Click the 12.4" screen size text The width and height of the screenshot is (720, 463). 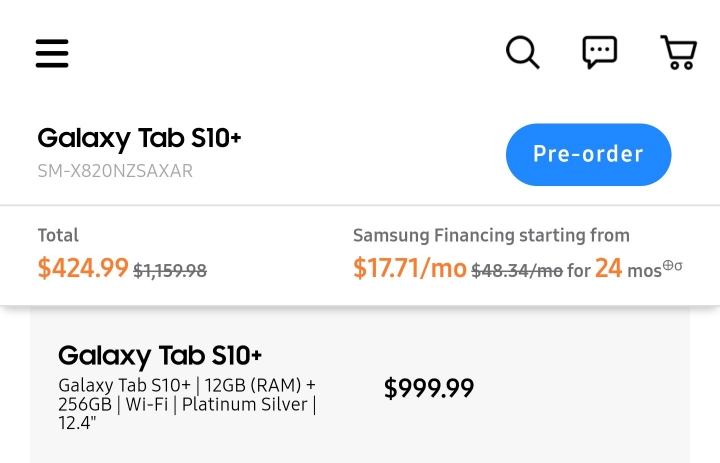point(77,423)
